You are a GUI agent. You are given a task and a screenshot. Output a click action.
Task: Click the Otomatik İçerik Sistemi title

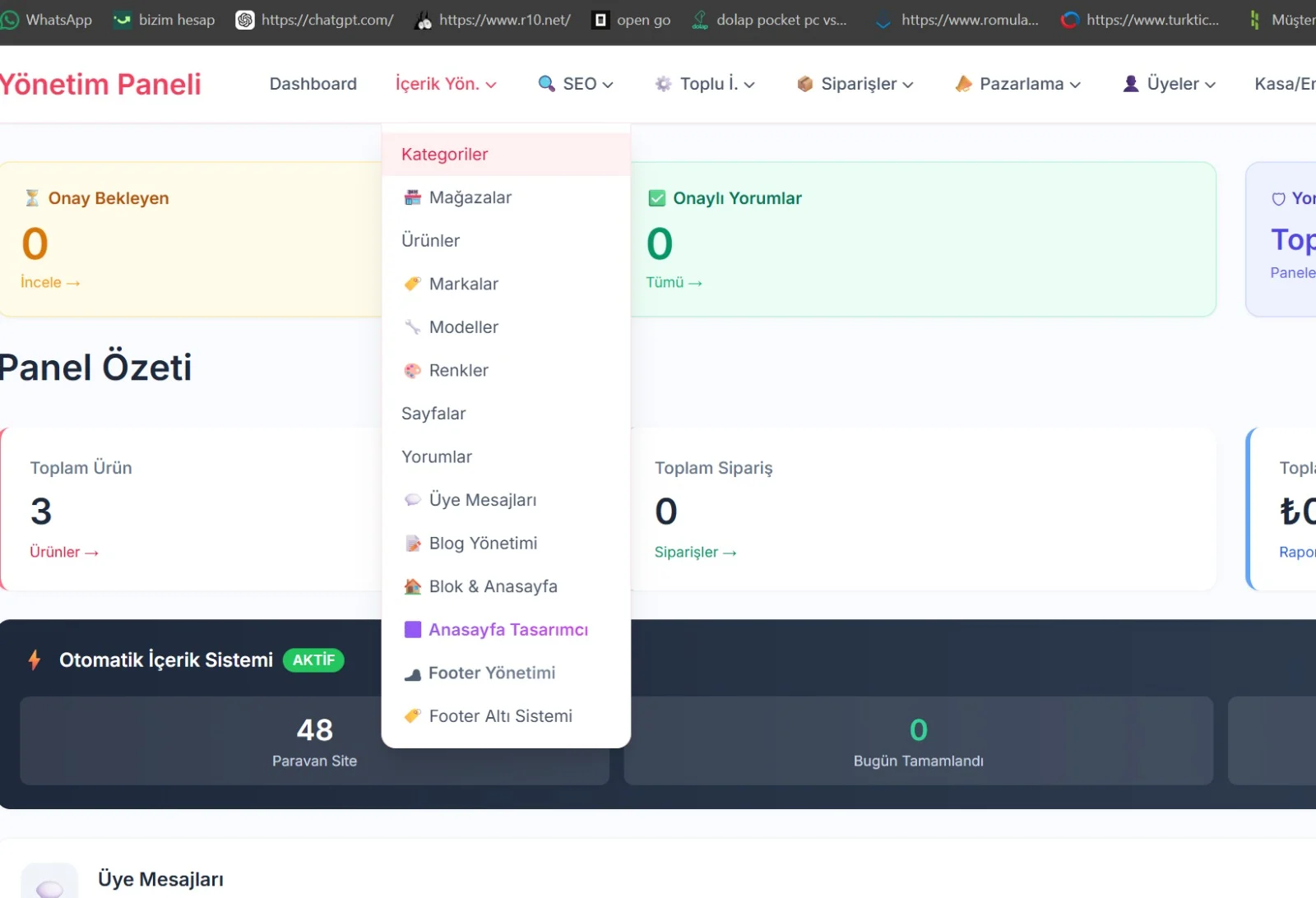click(166, 660)
